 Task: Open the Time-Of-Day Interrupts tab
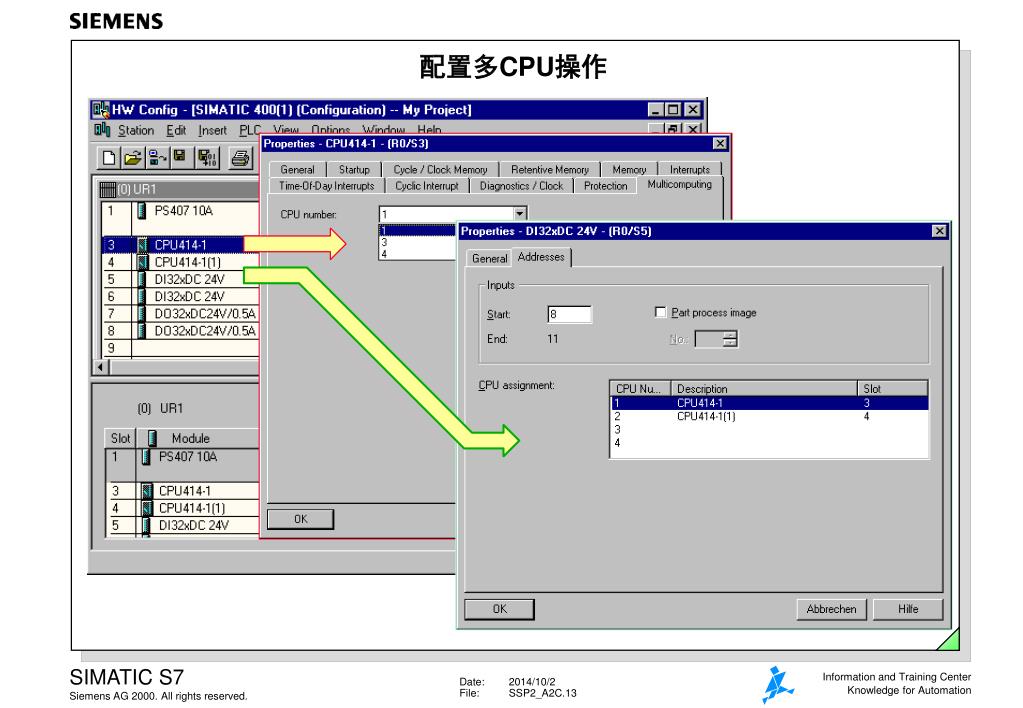point(327,186)
